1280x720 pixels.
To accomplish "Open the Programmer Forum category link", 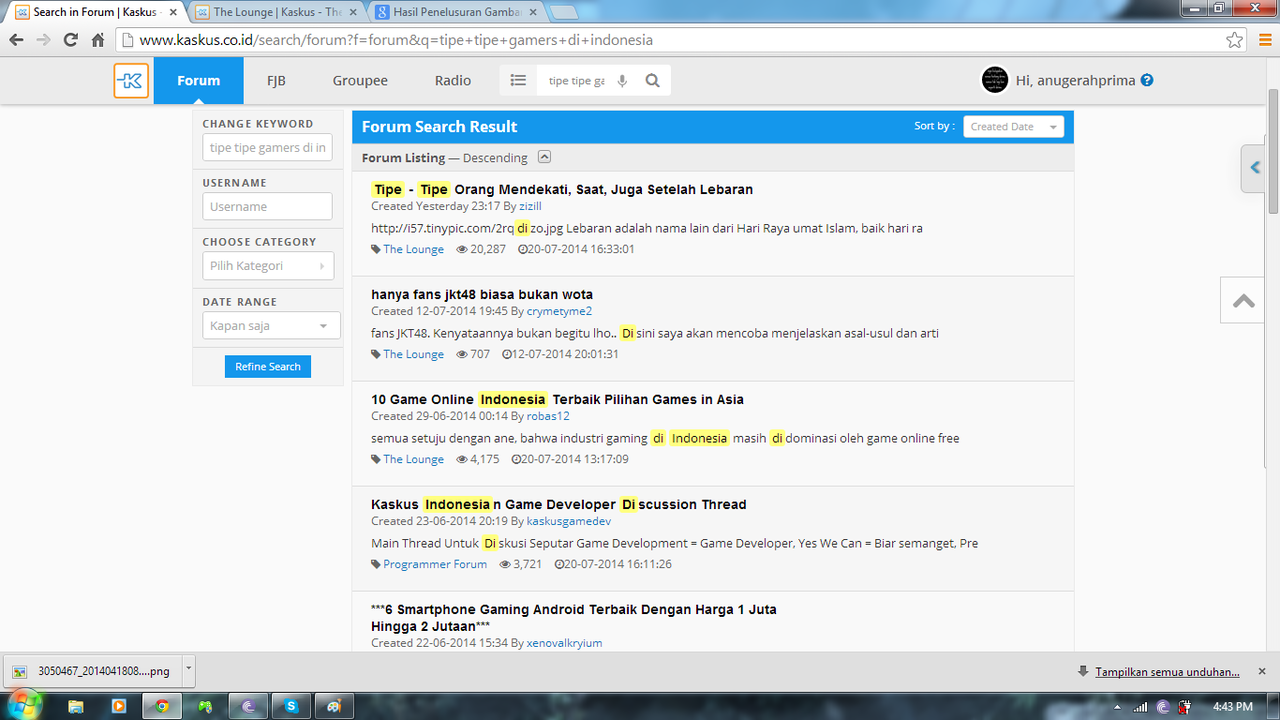I will tap(435, 565).
